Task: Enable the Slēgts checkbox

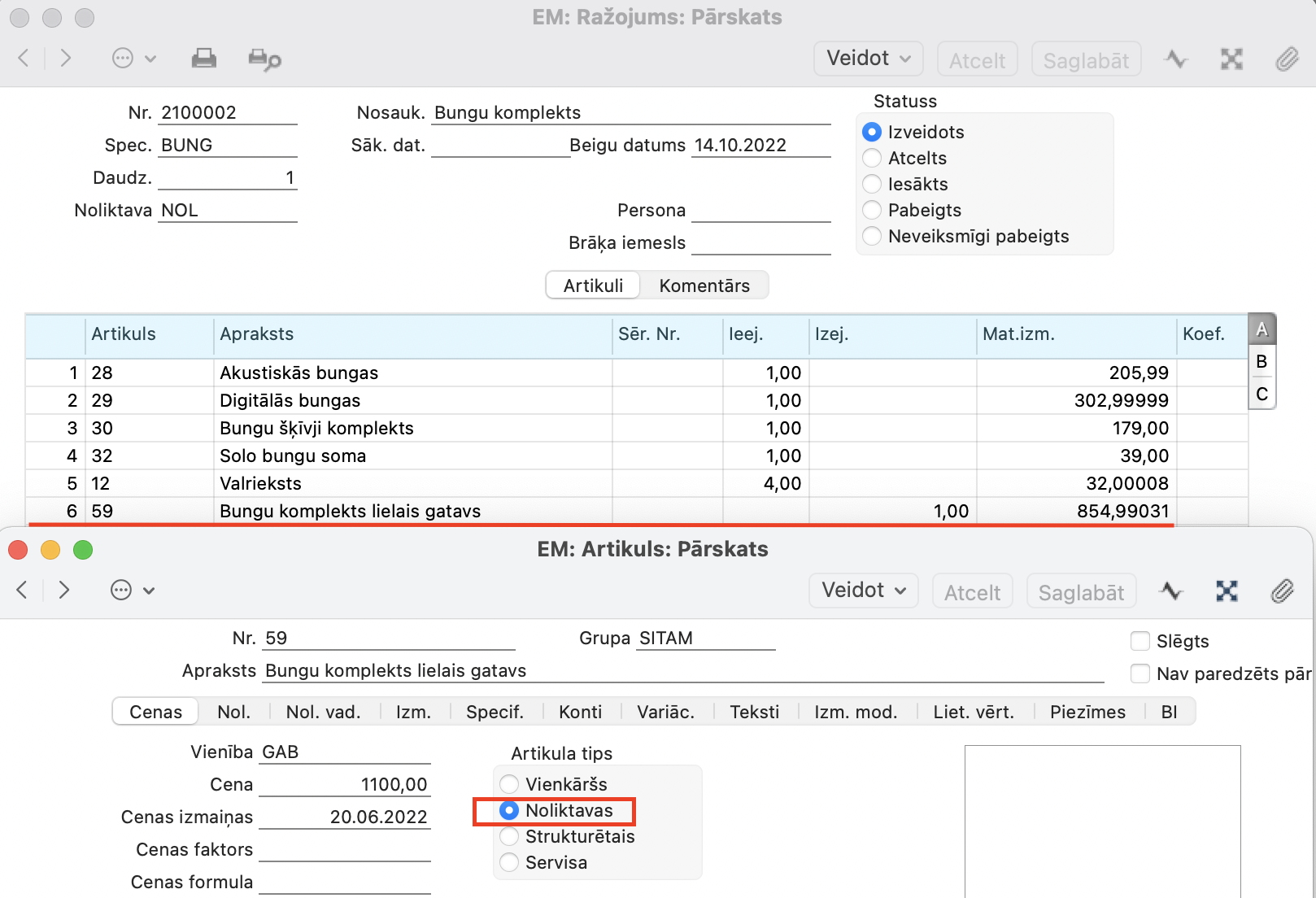Action: (1140, 641)
